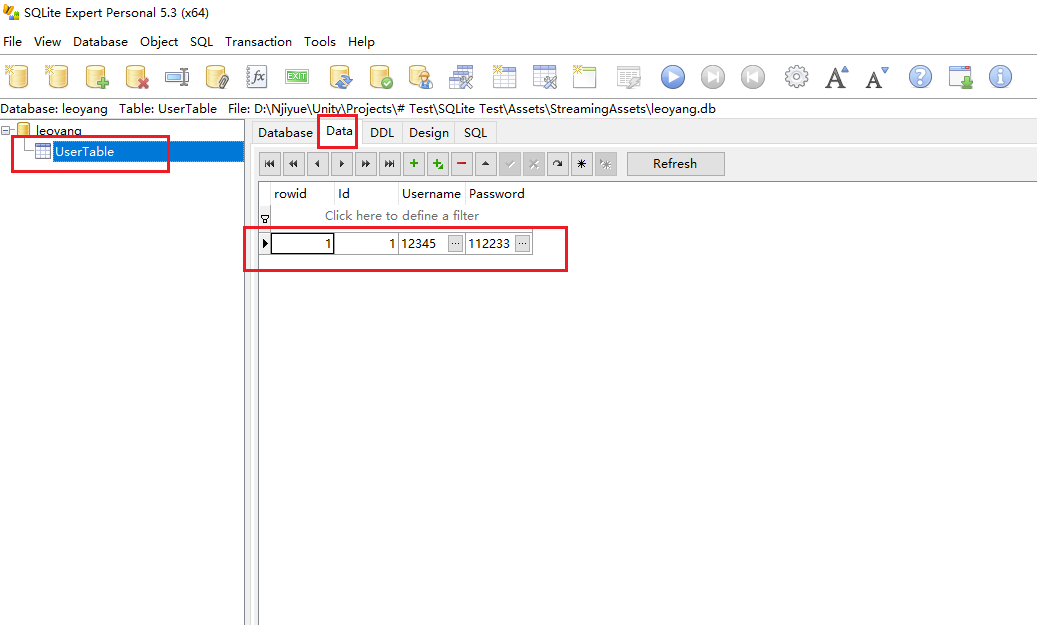Click the edit record up-triangle button
The image size is (1037, 625).
coord(486,163)
